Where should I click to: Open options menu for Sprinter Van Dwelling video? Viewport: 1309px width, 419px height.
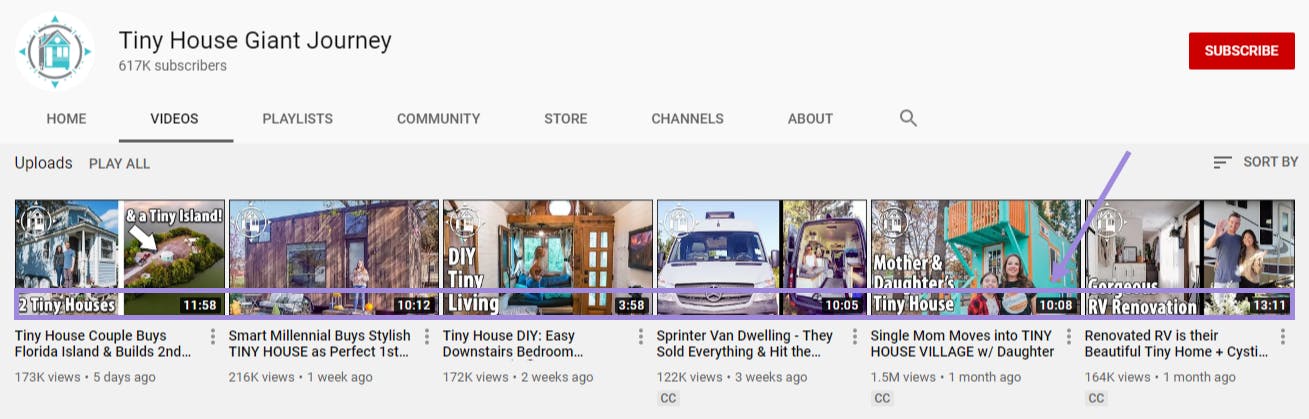coord(855,336)
